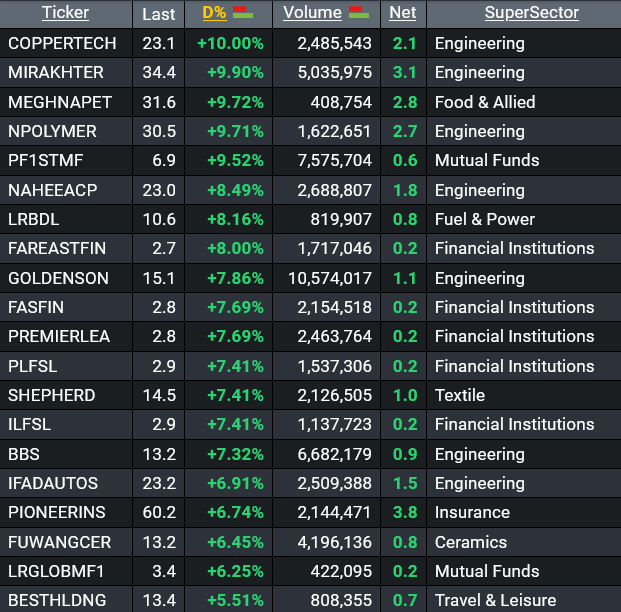Sort table by Ticker column header
The image size is (621, 612).
pos(65,13)
